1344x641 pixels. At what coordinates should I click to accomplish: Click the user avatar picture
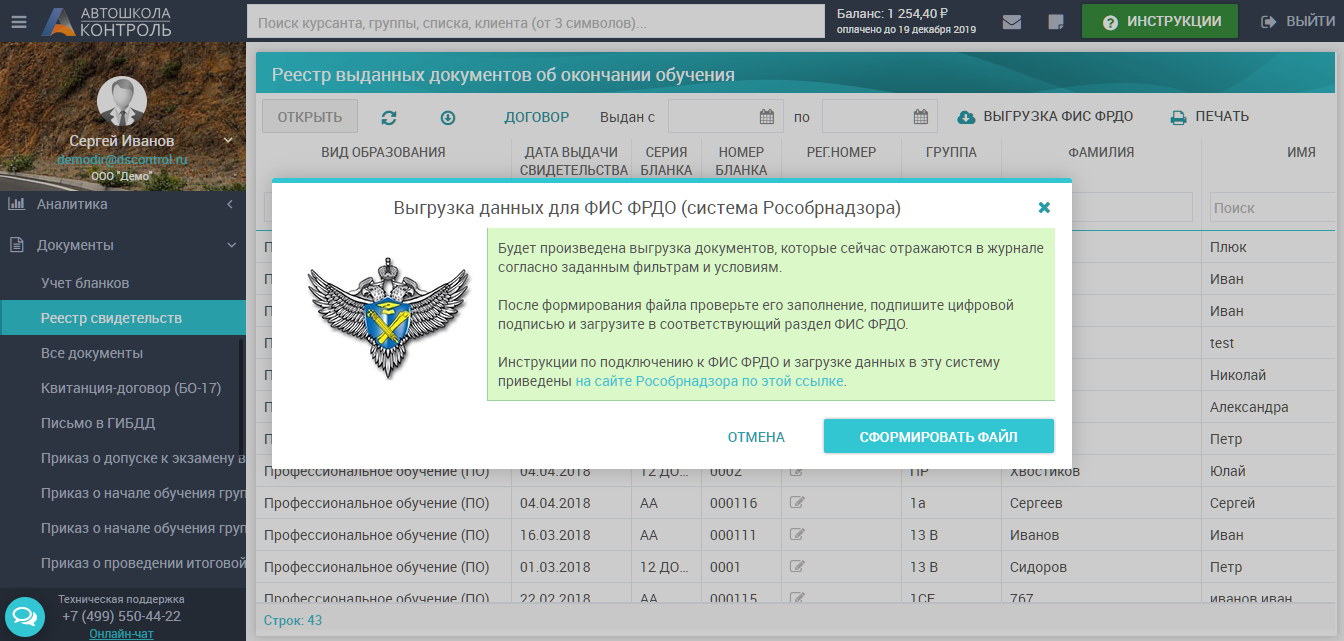[122, 101]
